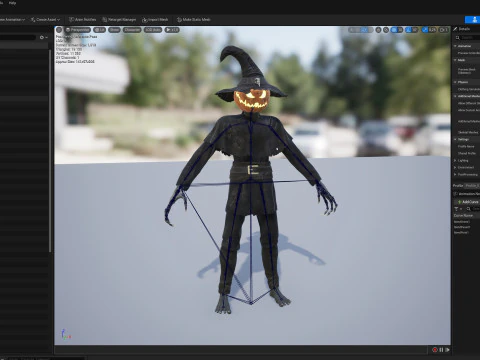Open the Help menu

click(x=12, y=3)
